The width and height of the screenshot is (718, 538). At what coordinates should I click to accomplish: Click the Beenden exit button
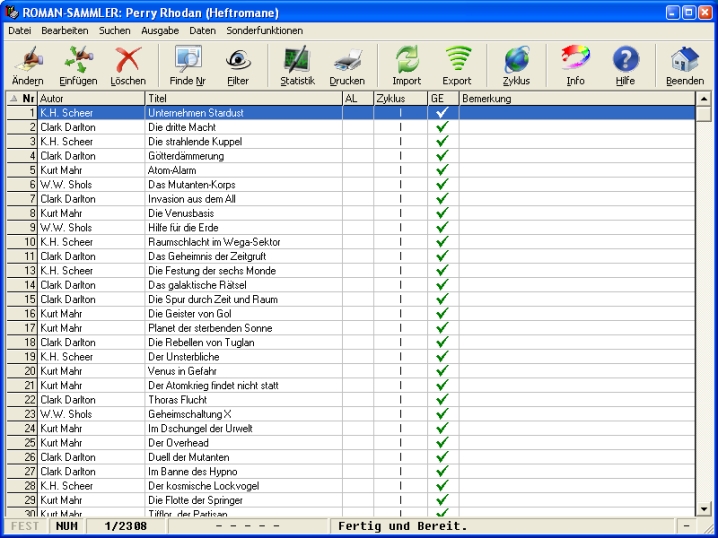685,65
